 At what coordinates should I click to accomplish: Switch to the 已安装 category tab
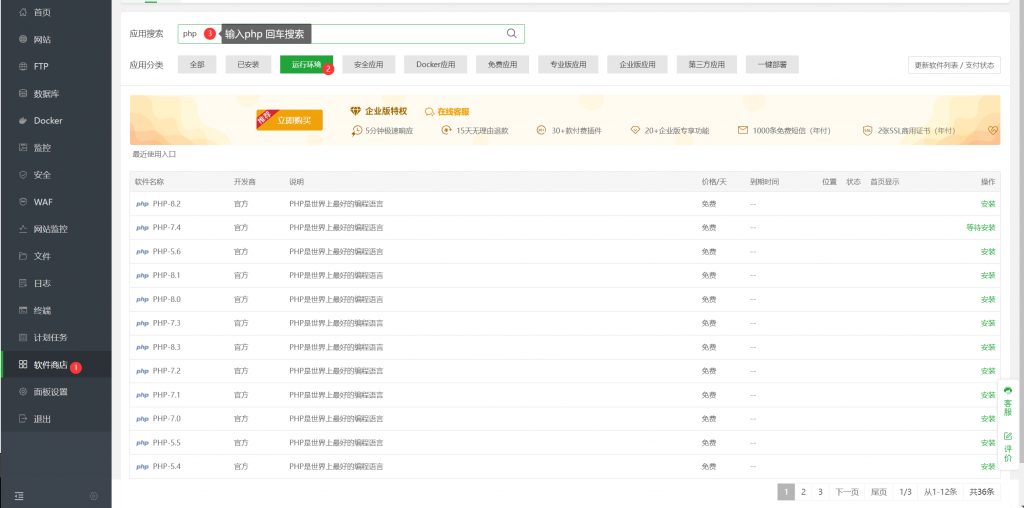pos(242,65)
